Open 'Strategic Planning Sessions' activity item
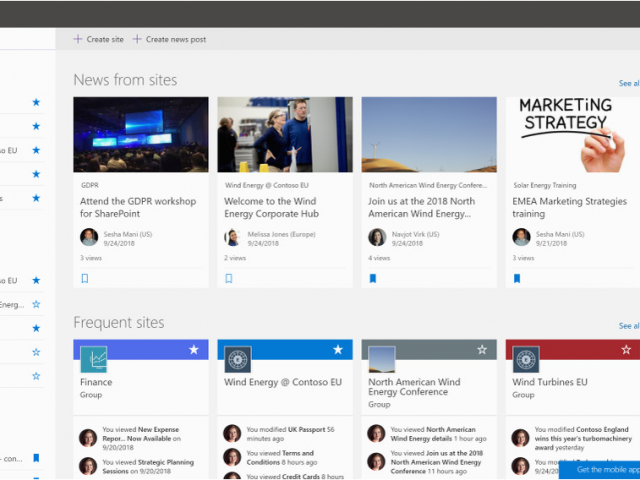This screenshot has height=480, width=640. pyautogui.click(x=148, y=467)
